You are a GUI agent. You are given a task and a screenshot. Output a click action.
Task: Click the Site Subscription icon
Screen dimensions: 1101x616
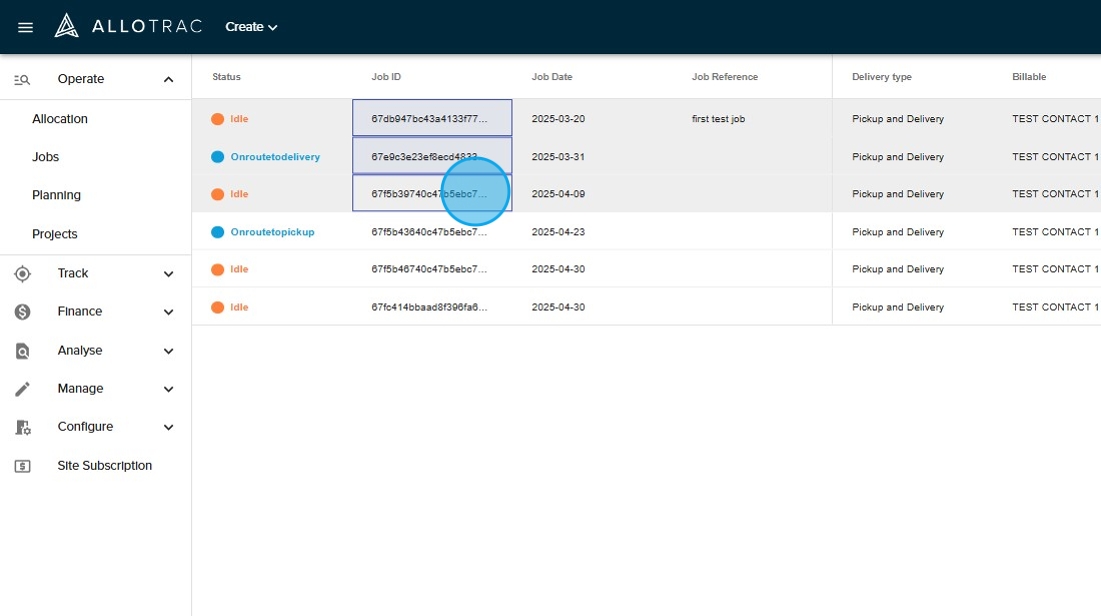pos(22,466)
